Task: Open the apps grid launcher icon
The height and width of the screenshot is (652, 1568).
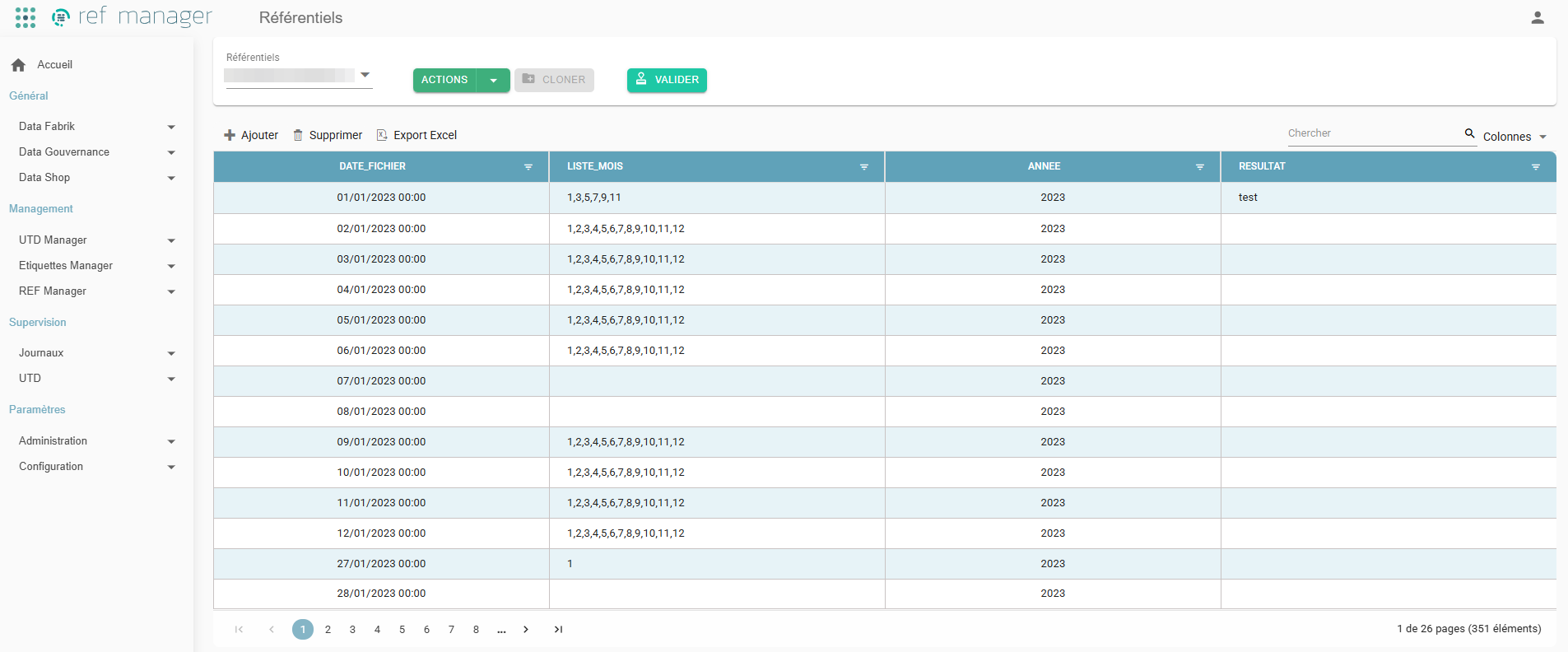Action: [x=26, y=17]
